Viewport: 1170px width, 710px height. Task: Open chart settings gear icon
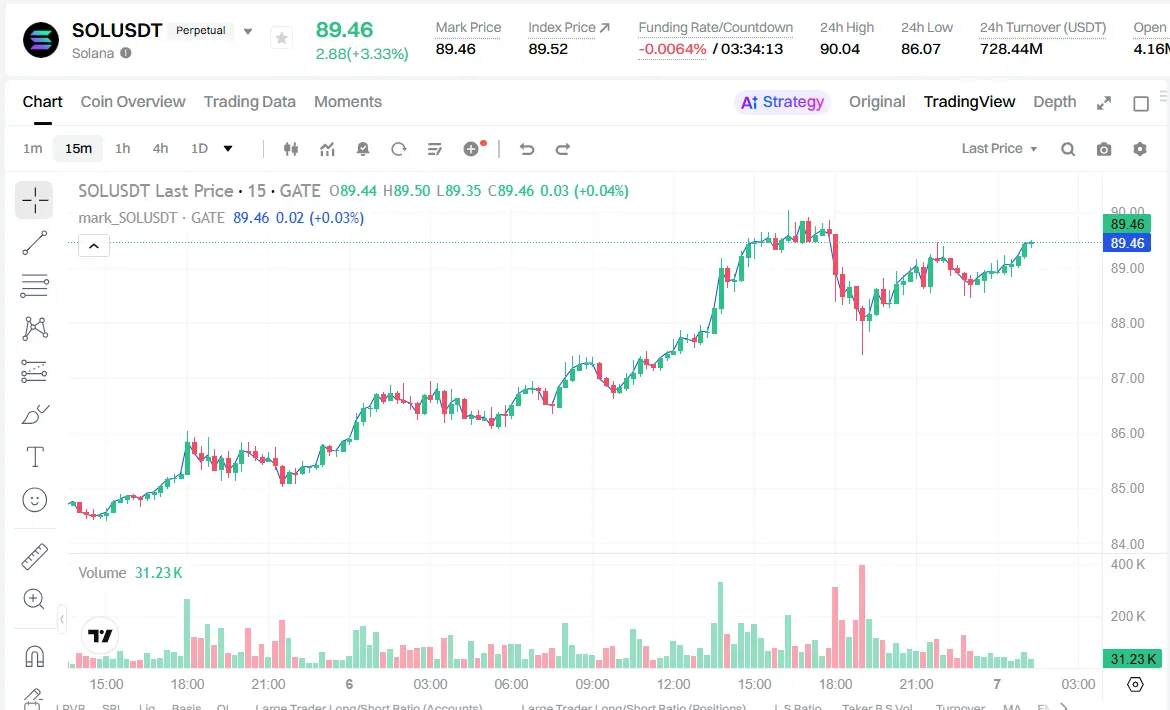[1139, 149]
